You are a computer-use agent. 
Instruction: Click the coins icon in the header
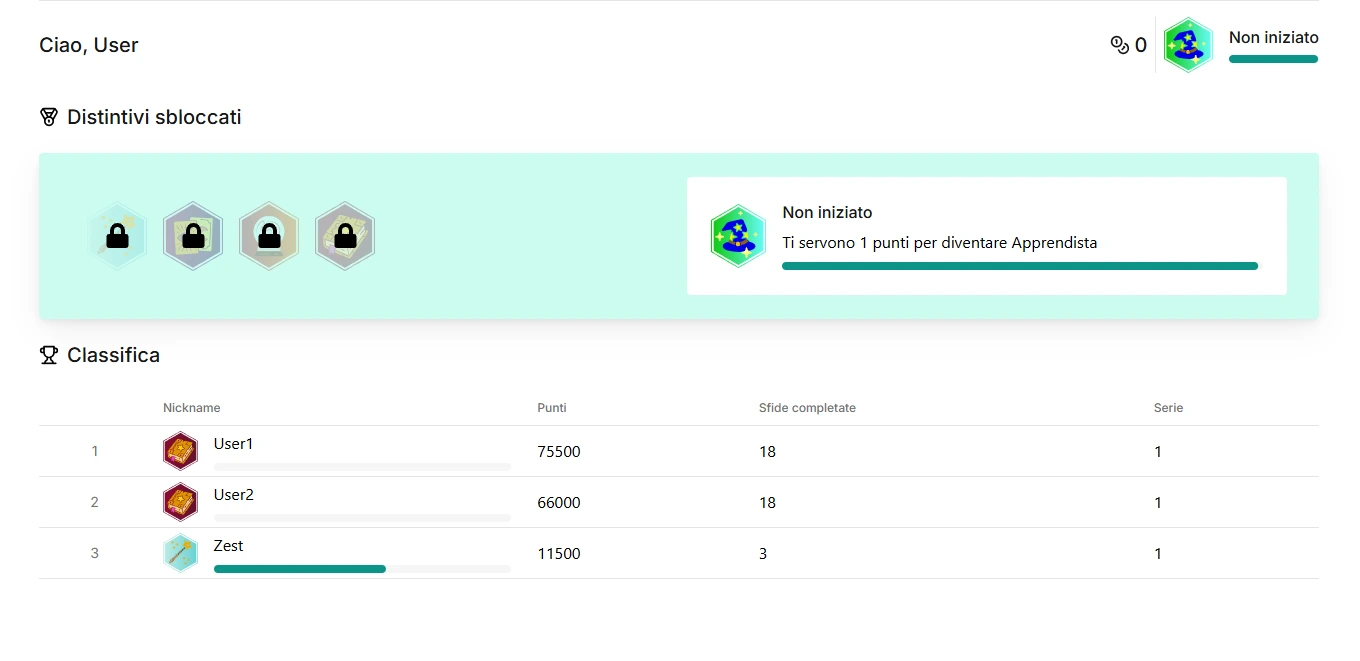[x=1119, y=45]
